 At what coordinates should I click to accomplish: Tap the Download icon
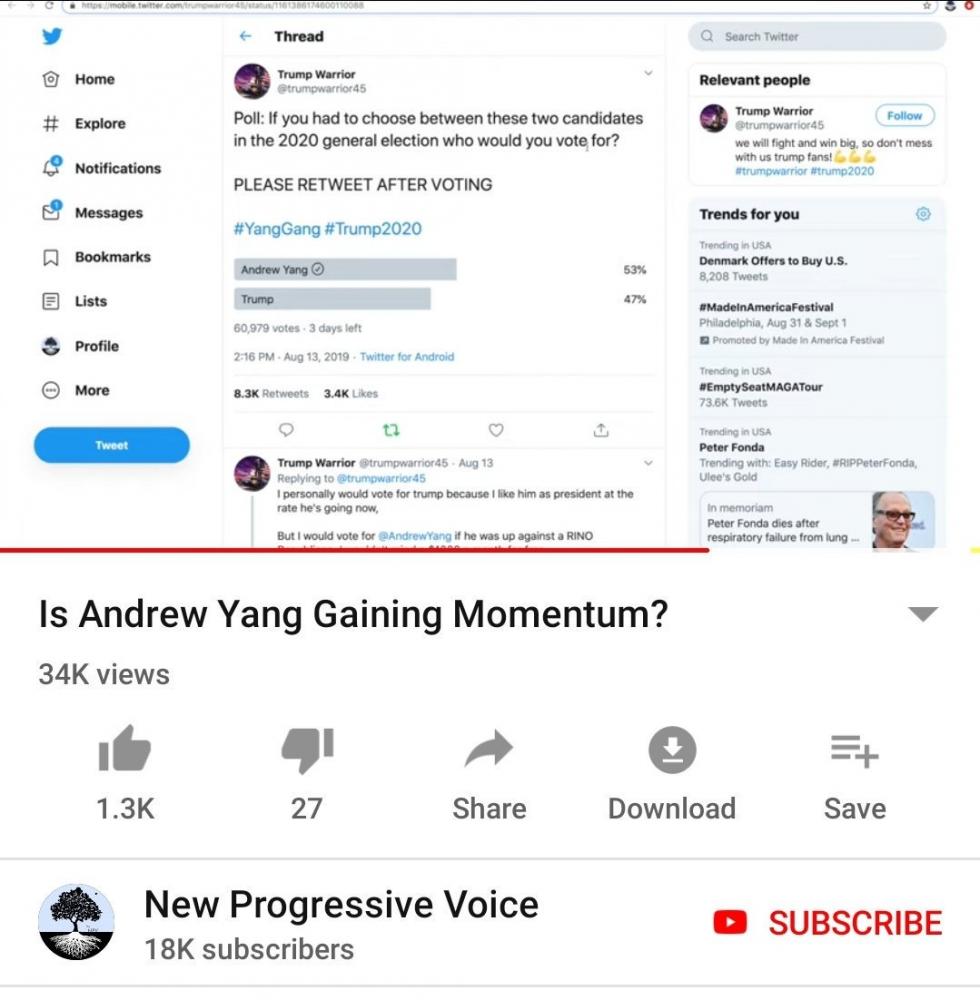point(672,749)
